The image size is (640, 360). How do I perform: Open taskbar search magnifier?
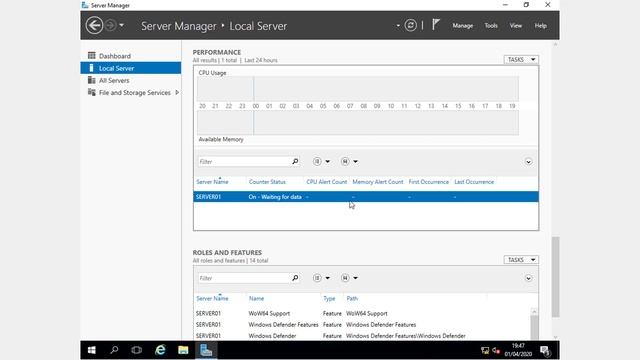pyautogui.click(x=114, y=350)
